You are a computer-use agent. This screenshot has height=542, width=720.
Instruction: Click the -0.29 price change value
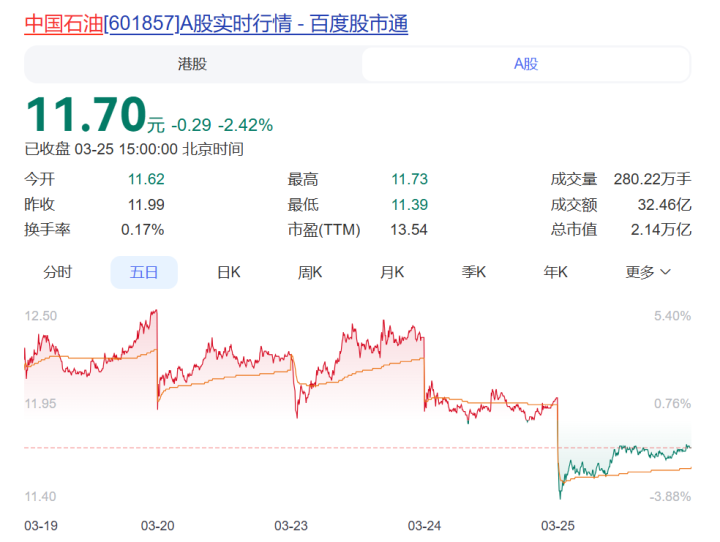point(191,125)
